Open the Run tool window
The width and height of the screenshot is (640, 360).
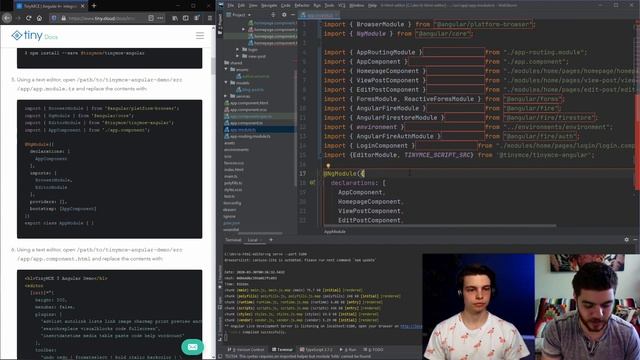click(x=348, y=350)
